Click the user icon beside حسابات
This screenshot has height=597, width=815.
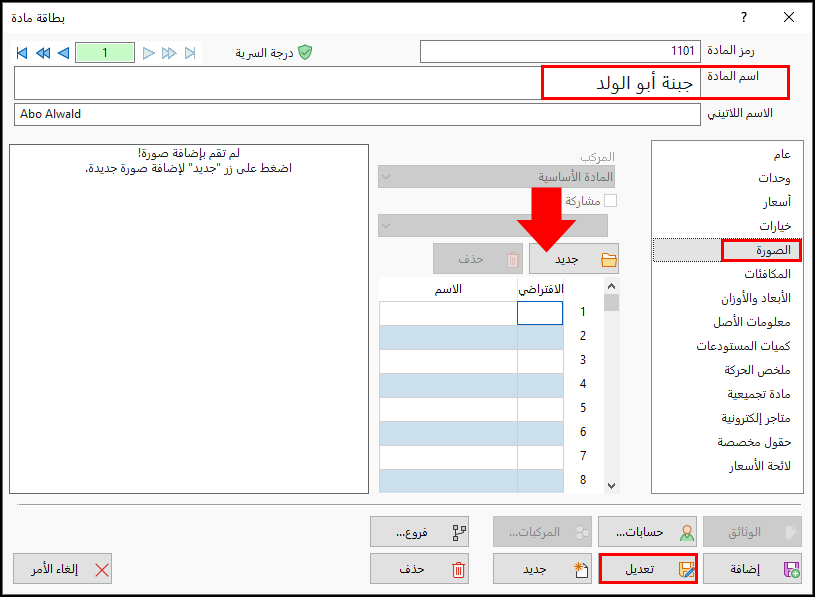687,533
